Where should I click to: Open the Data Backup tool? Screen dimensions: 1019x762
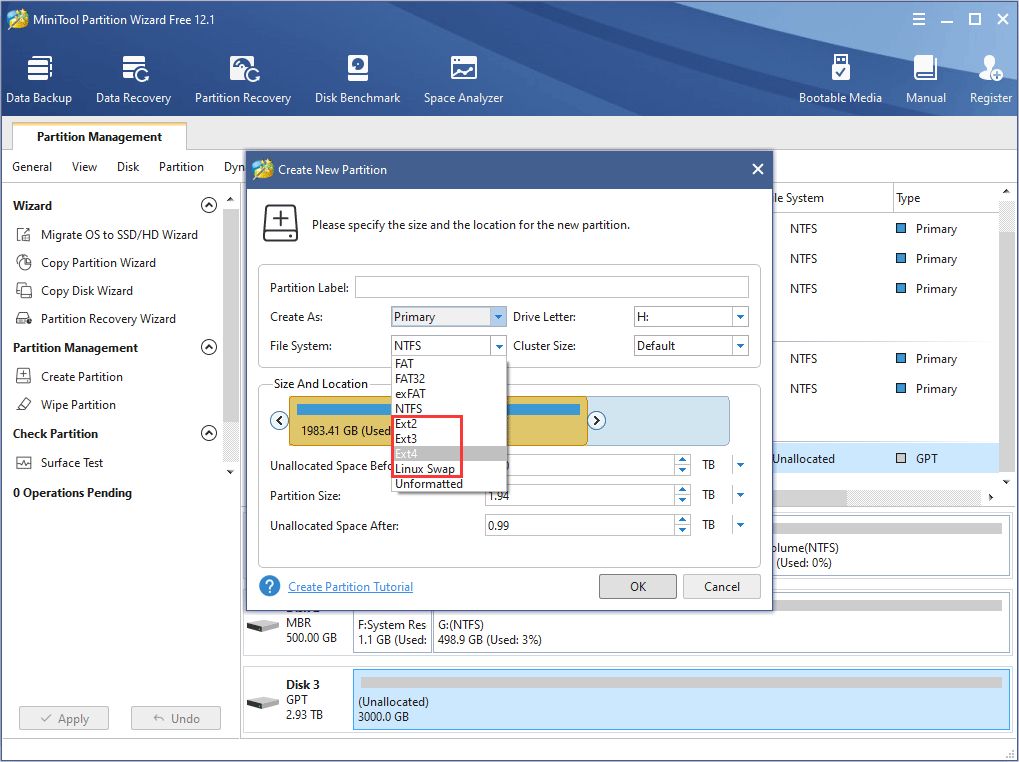click(39, 80)
